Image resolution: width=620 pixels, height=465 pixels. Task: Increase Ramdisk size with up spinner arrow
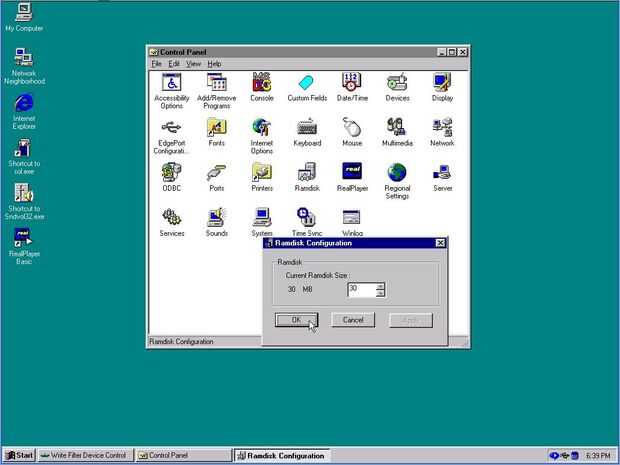[x=380, y=286]
